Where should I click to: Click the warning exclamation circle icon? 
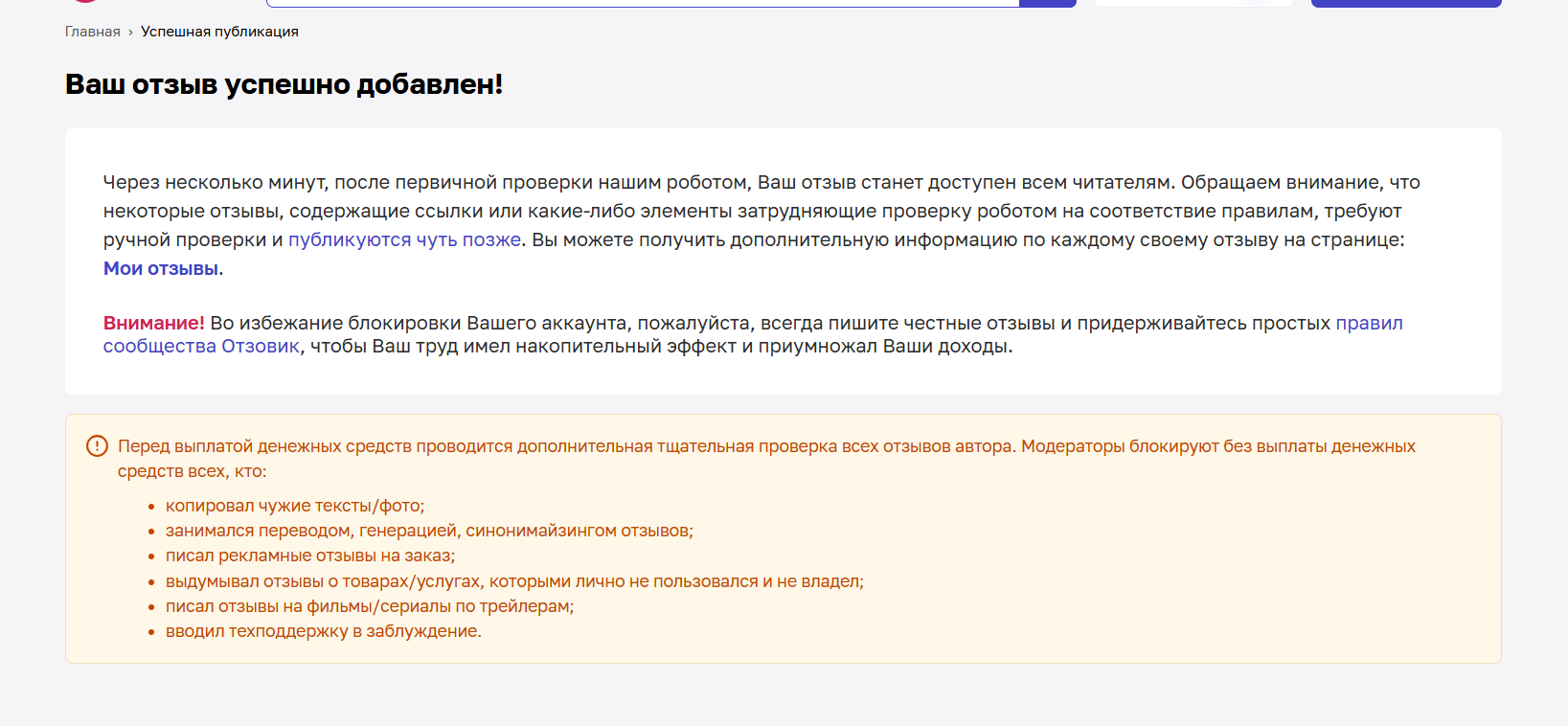click(97, 445)
